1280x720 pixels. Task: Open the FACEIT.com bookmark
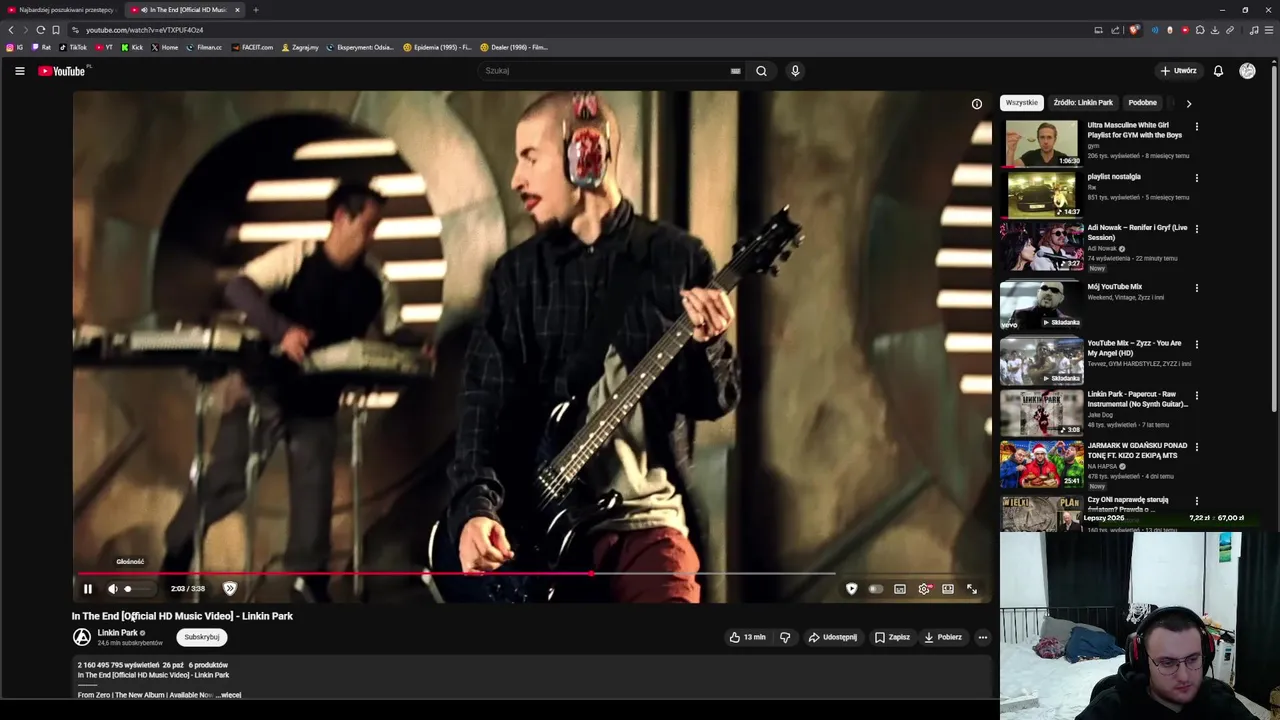point(252,47)
